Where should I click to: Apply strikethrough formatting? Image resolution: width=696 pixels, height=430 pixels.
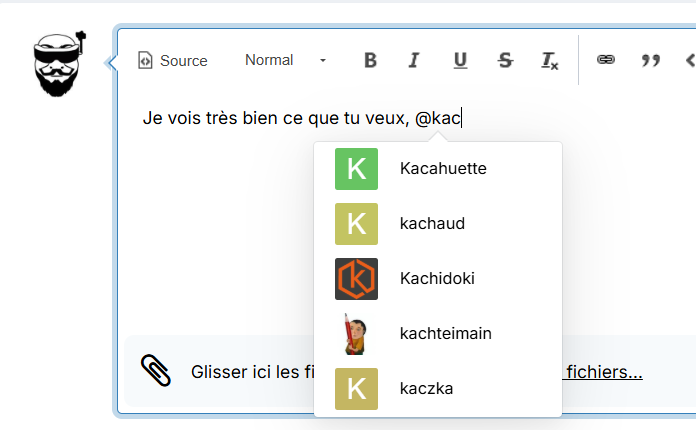click(x=505, y=61)
